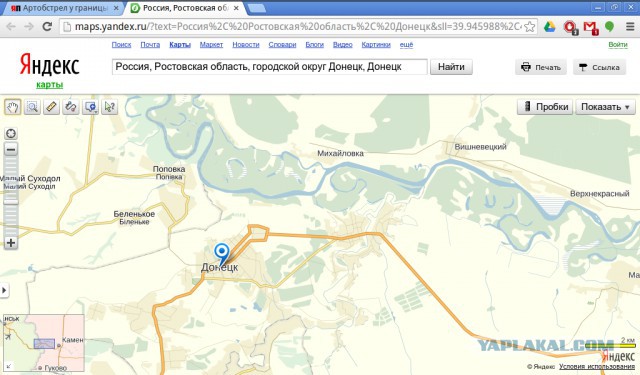Open the Маркет link
640x375 pixels.
(x=211, y=44)
